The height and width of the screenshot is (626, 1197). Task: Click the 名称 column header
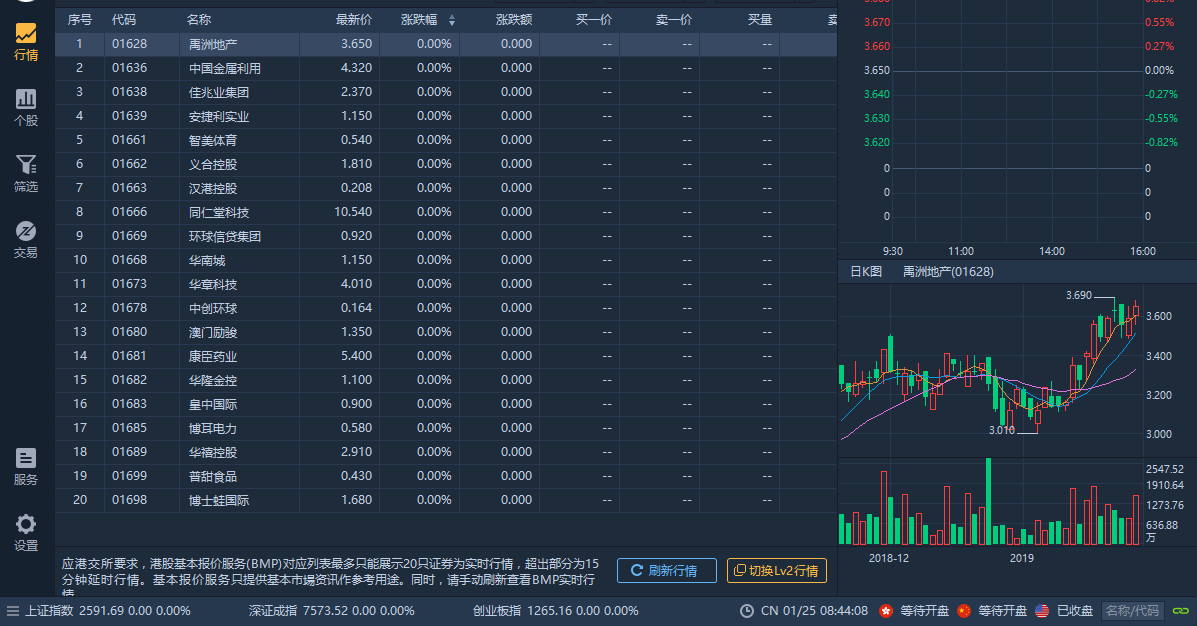198,20
